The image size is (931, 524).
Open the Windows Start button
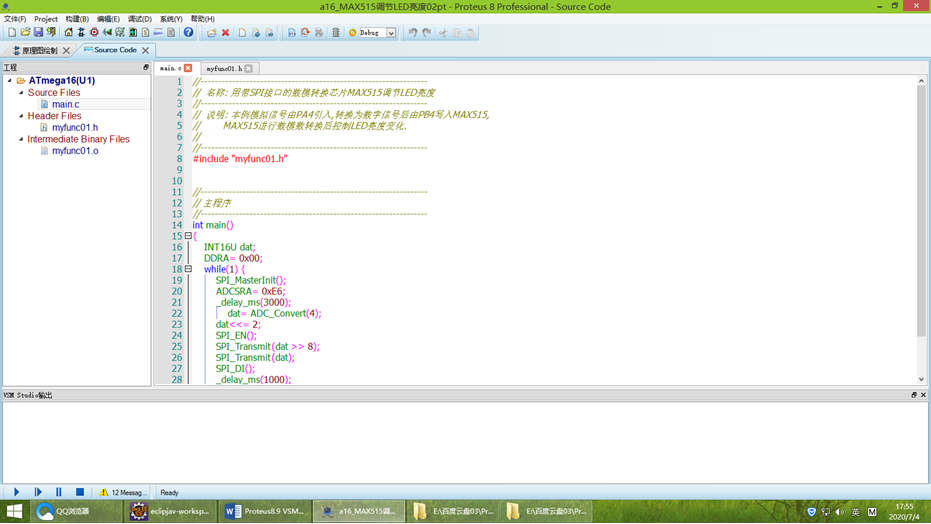coord(14,511)
